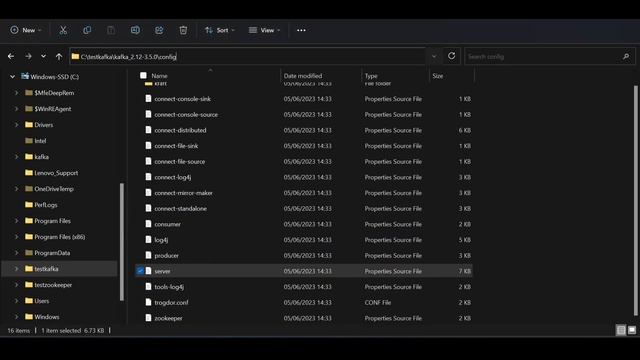Click the Cut scissors icon

click(x=63, y=30)
